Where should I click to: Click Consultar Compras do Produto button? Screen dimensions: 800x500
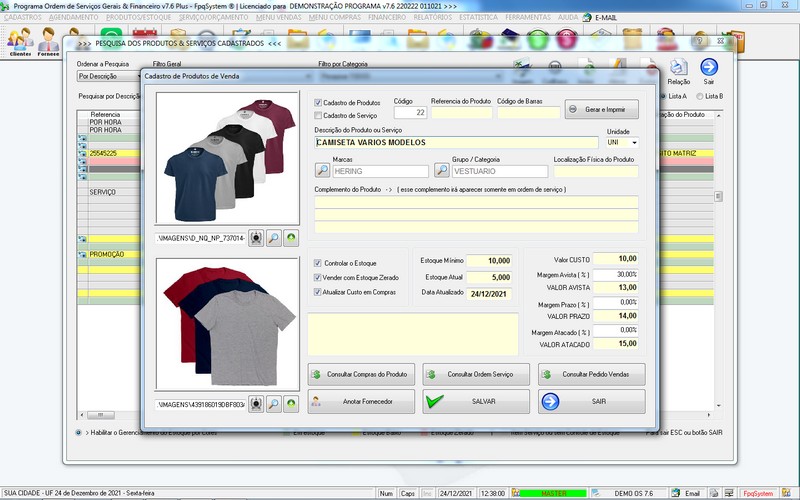point(361,374)
